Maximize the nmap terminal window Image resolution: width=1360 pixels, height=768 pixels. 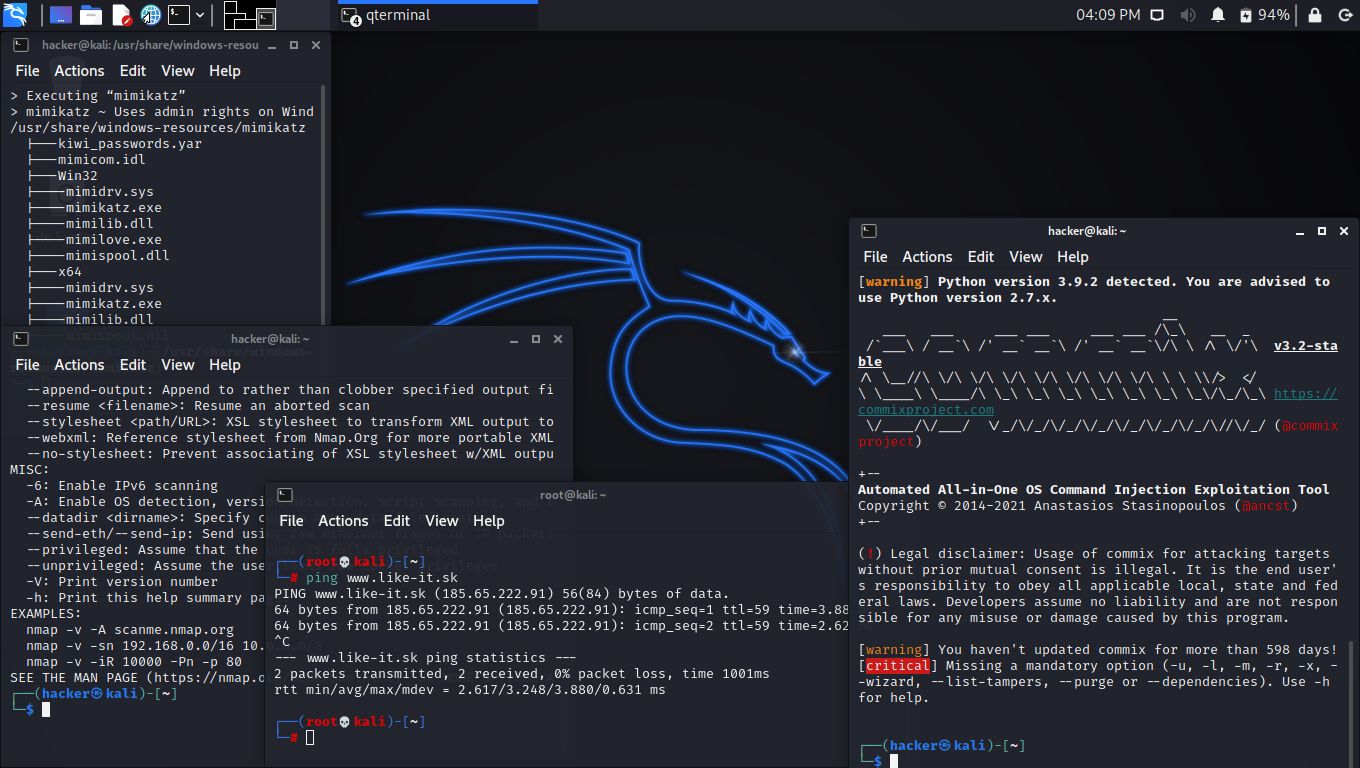[536, 339]
